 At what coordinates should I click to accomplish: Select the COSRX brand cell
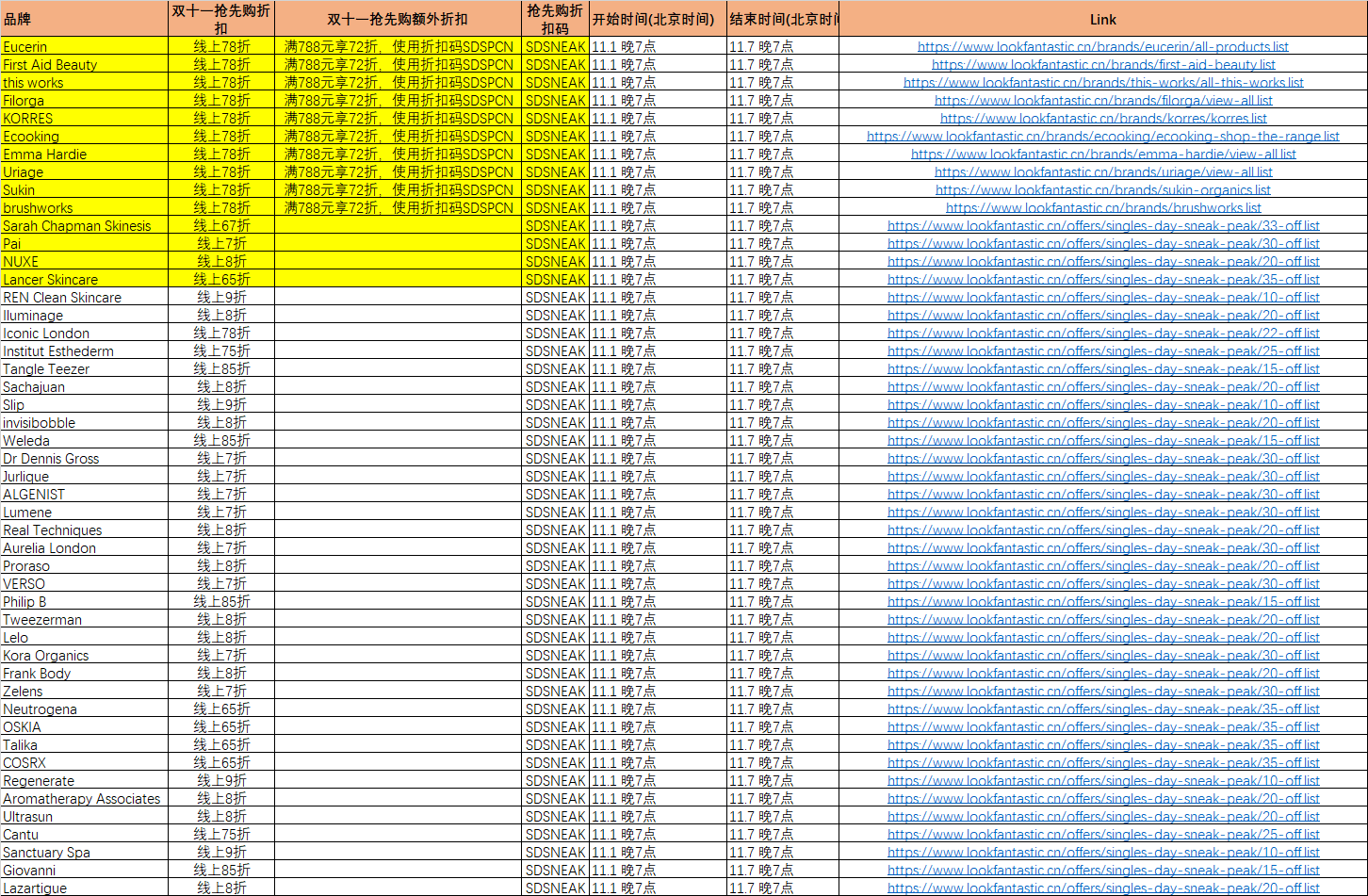click(85, 762)
